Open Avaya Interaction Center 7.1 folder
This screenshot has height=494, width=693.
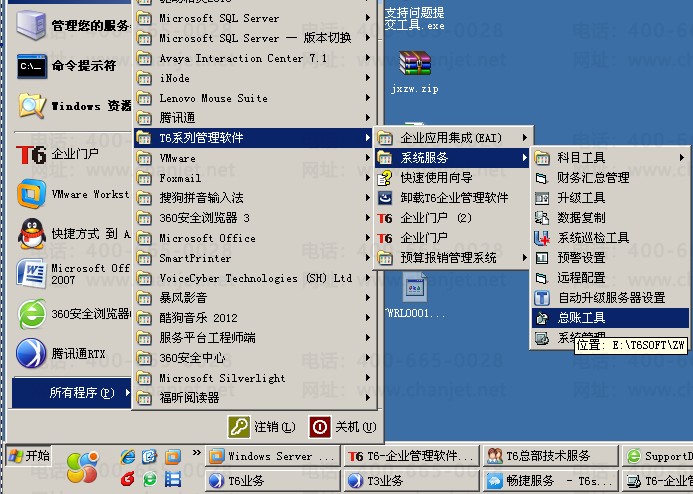(x=254, y=58)
